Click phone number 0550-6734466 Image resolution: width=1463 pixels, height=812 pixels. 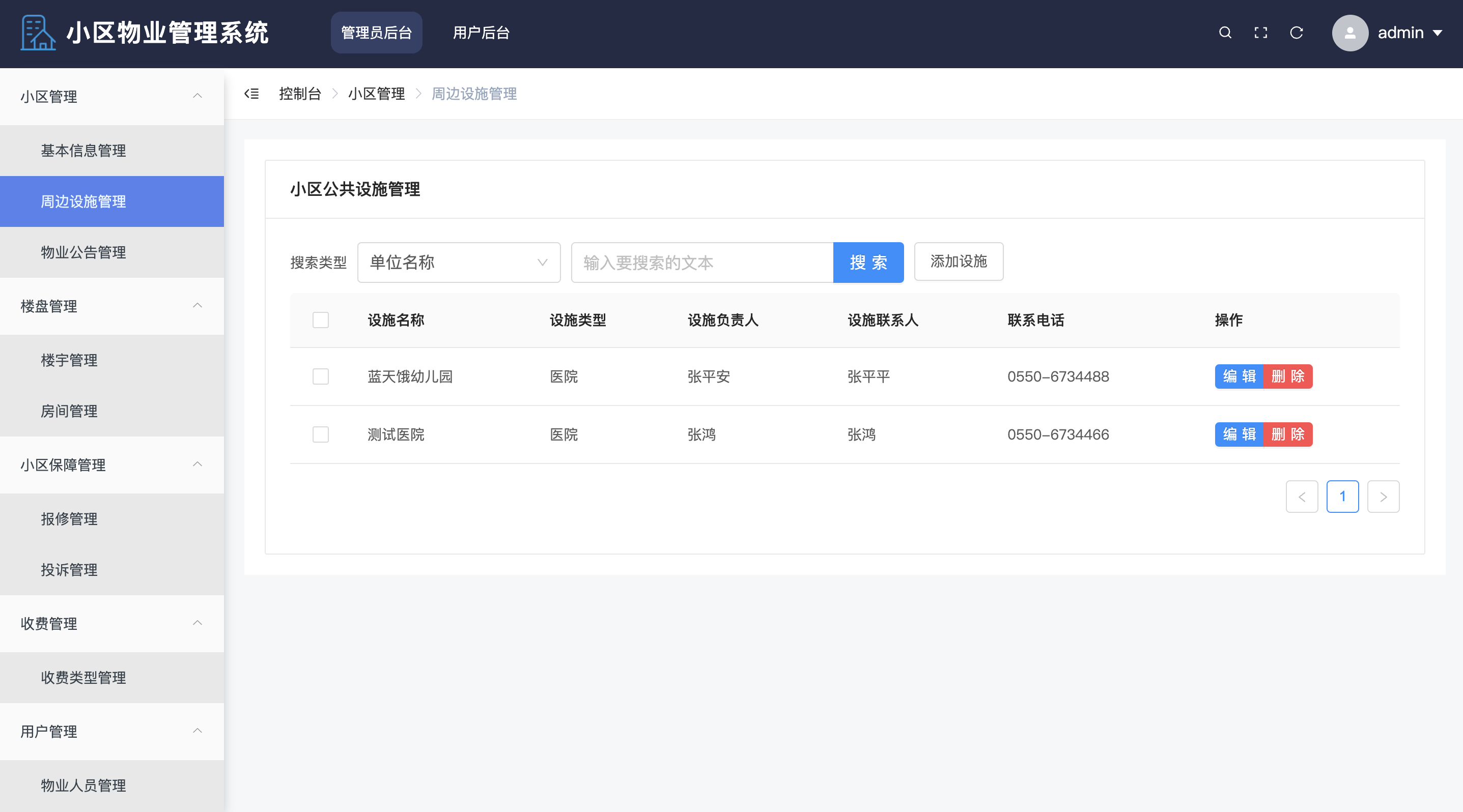click(1058, 434)
